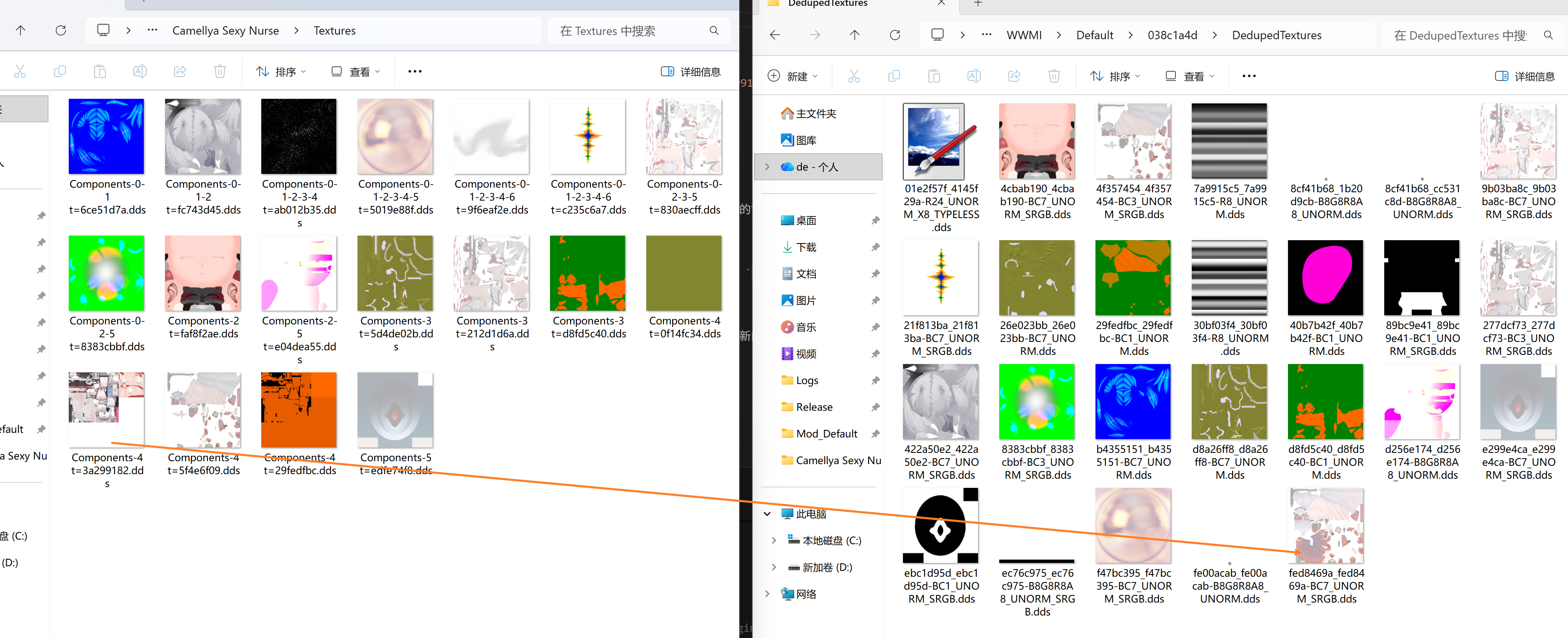
Task: Toggle 详细信息 pane in right window
Action: pyautogui.click(x=1524, y=76)
